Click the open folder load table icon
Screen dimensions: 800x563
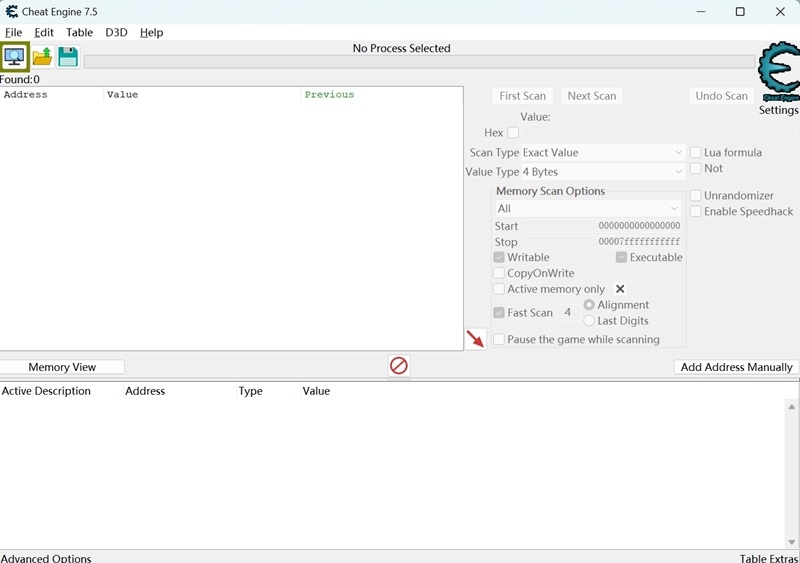tap(42, 57)
